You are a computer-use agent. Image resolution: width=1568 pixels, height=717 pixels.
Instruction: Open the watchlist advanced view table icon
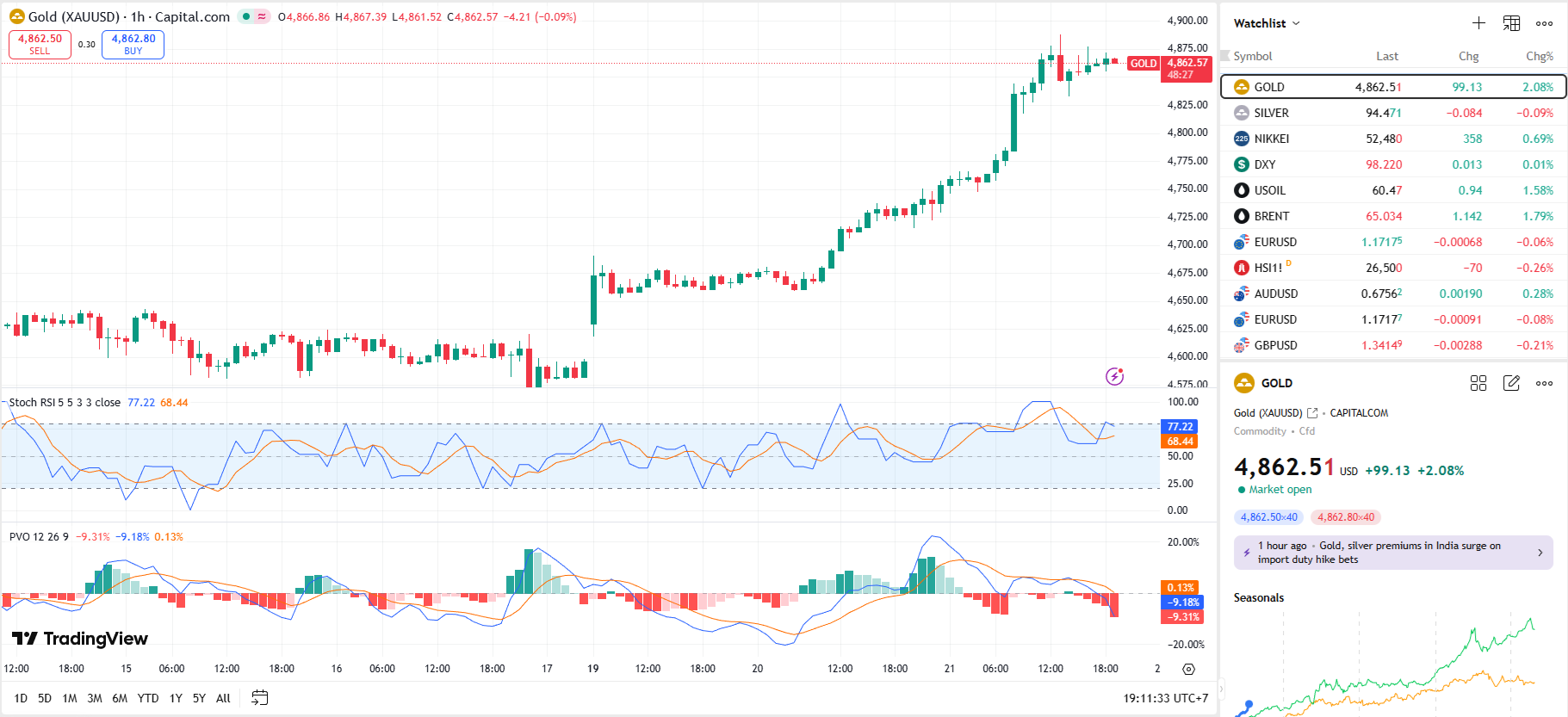click(1511, 23)
